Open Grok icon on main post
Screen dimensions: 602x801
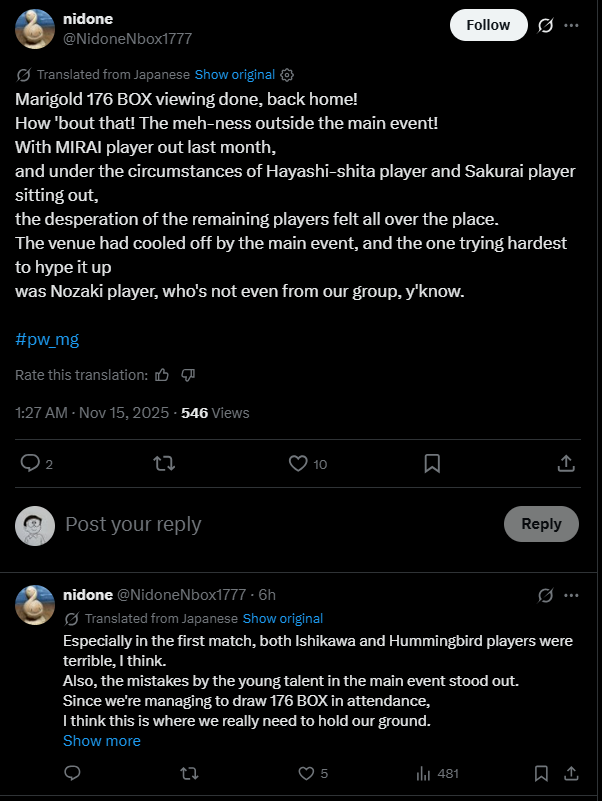[x=546, y=25]
